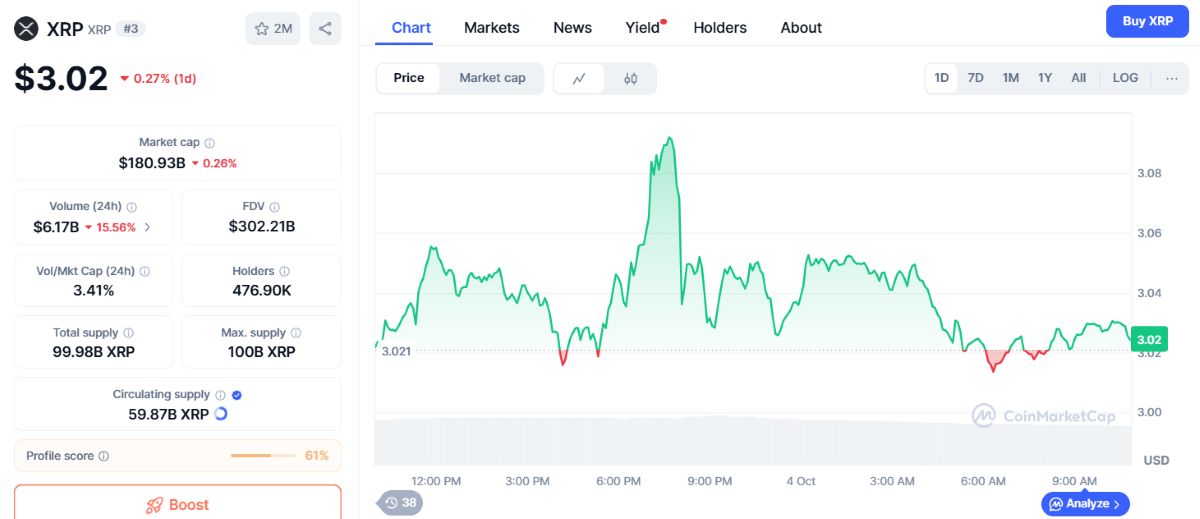Toggle LOG scale on chart

[1125, 78]
